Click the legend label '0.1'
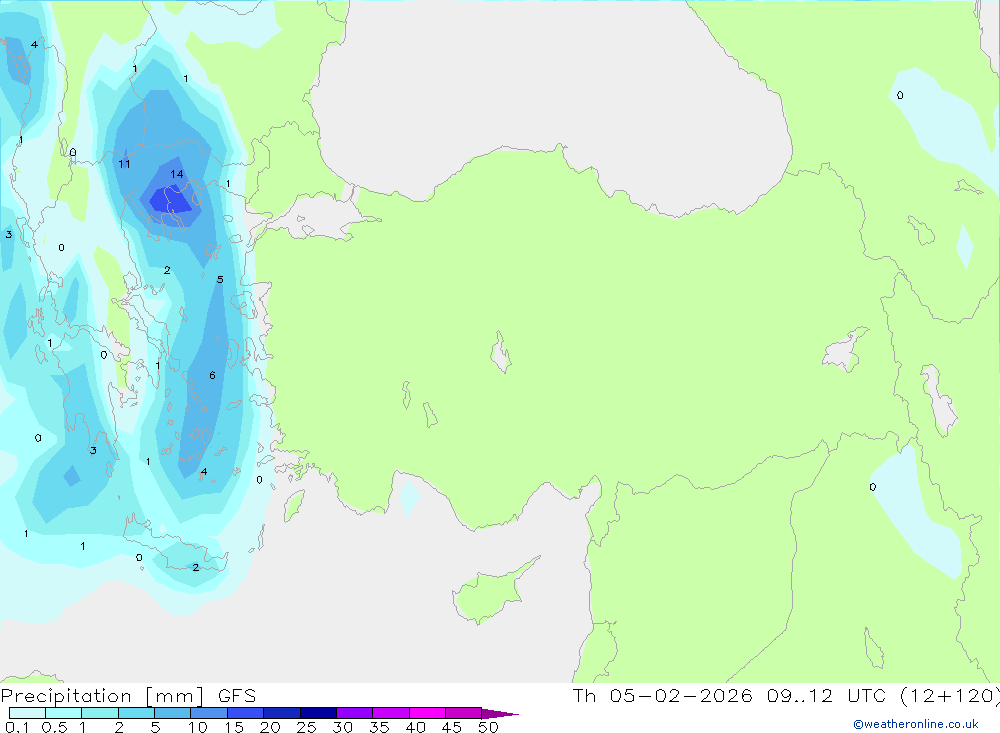Viewport: 1000px width, 733px height. tap(17, 727)
